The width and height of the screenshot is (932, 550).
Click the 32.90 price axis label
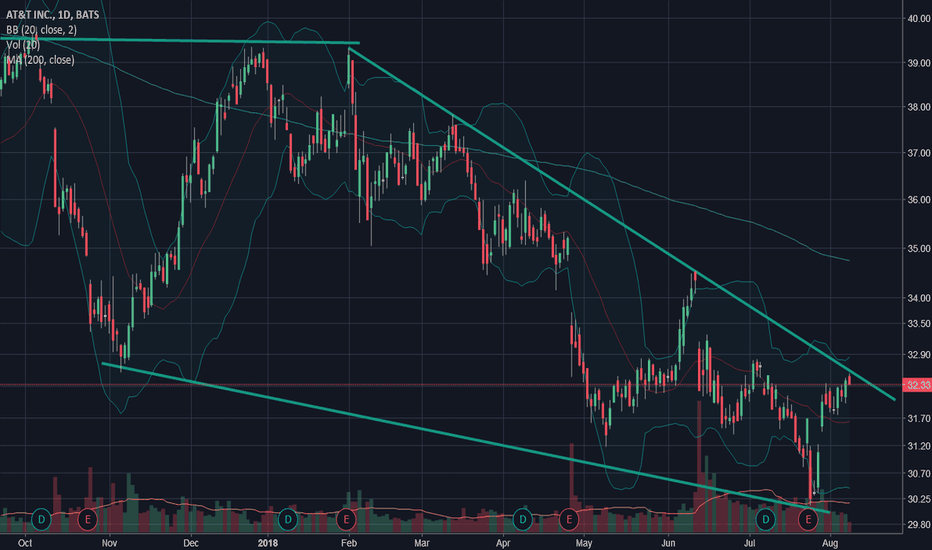click(918, 355)
